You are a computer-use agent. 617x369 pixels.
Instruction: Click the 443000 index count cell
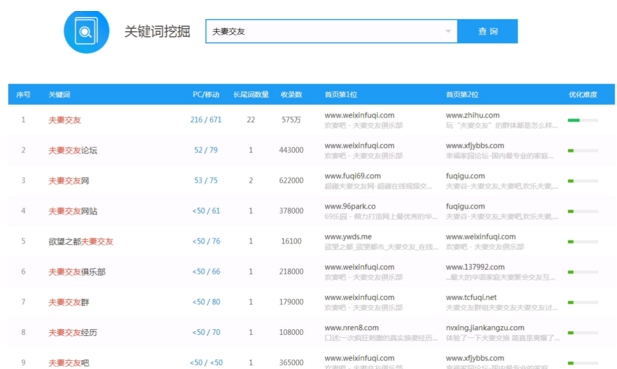pos(291,150)
